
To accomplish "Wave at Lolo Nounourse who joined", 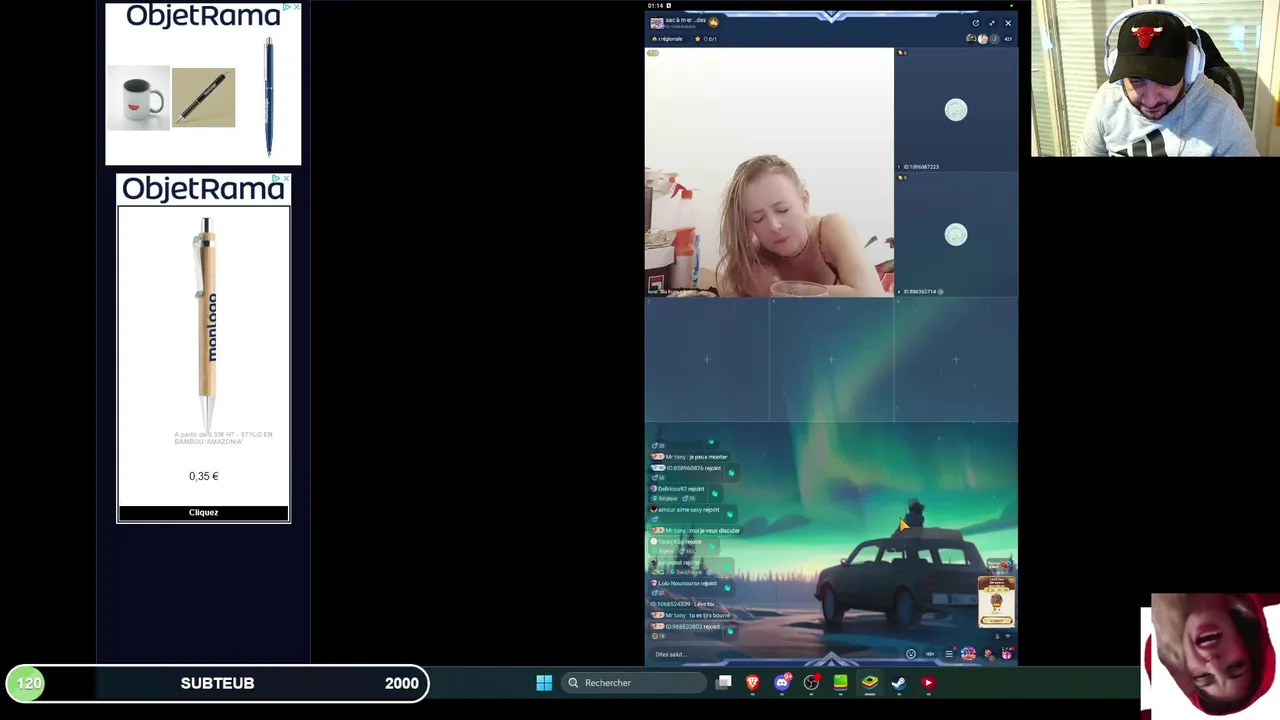I will coord(726,588).
